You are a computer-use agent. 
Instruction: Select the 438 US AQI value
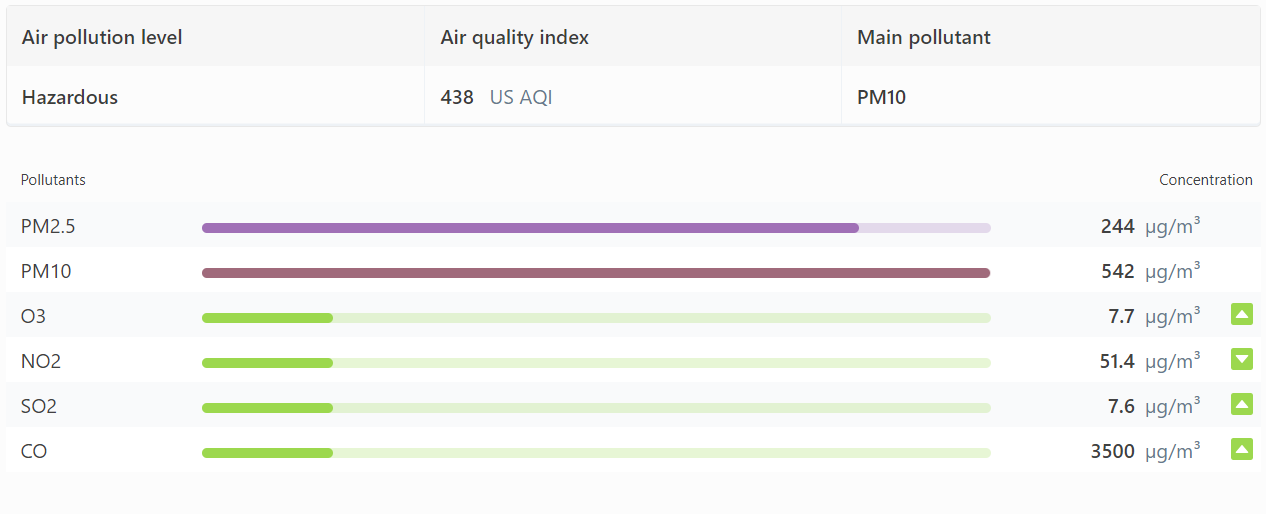(497, 98)
